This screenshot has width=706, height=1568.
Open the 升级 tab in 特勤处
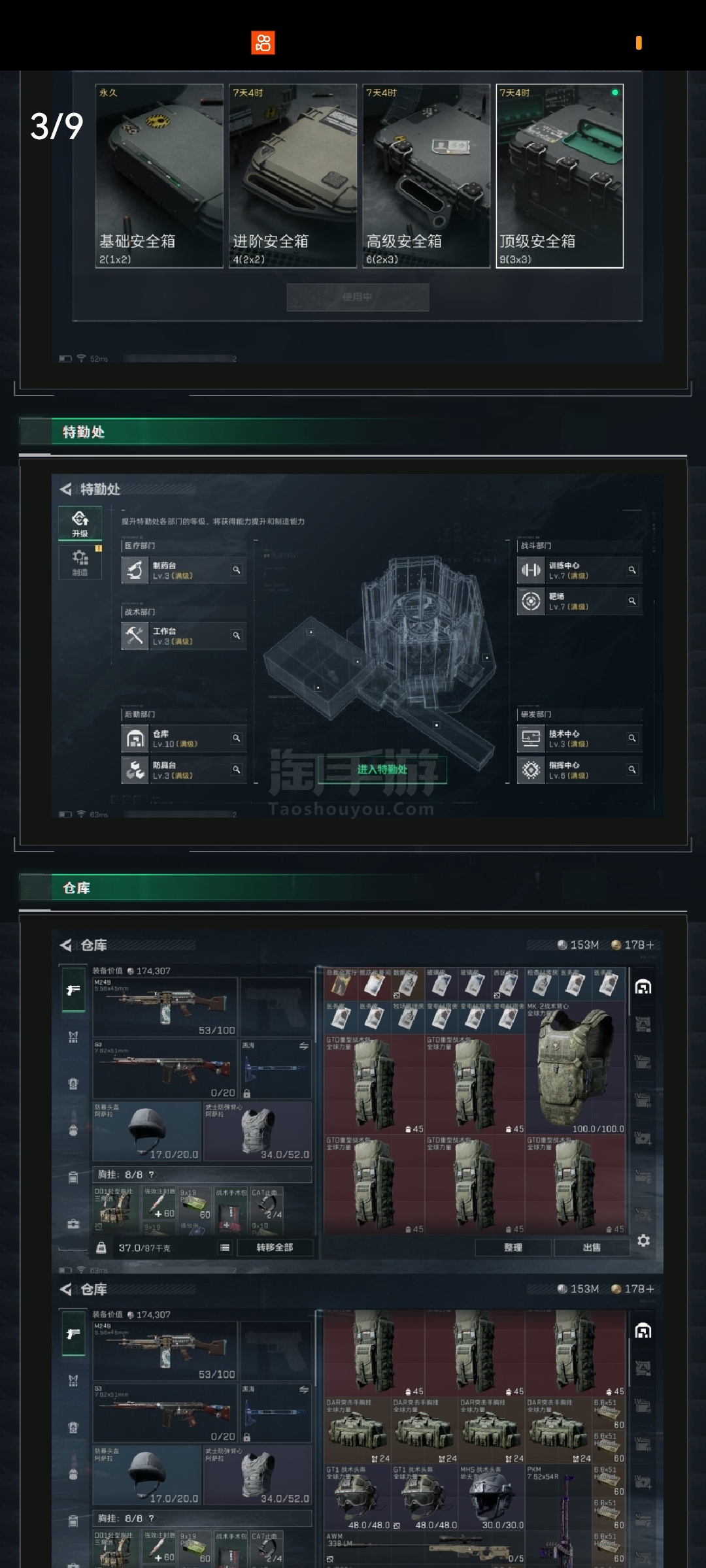click(x=80, y=523)
